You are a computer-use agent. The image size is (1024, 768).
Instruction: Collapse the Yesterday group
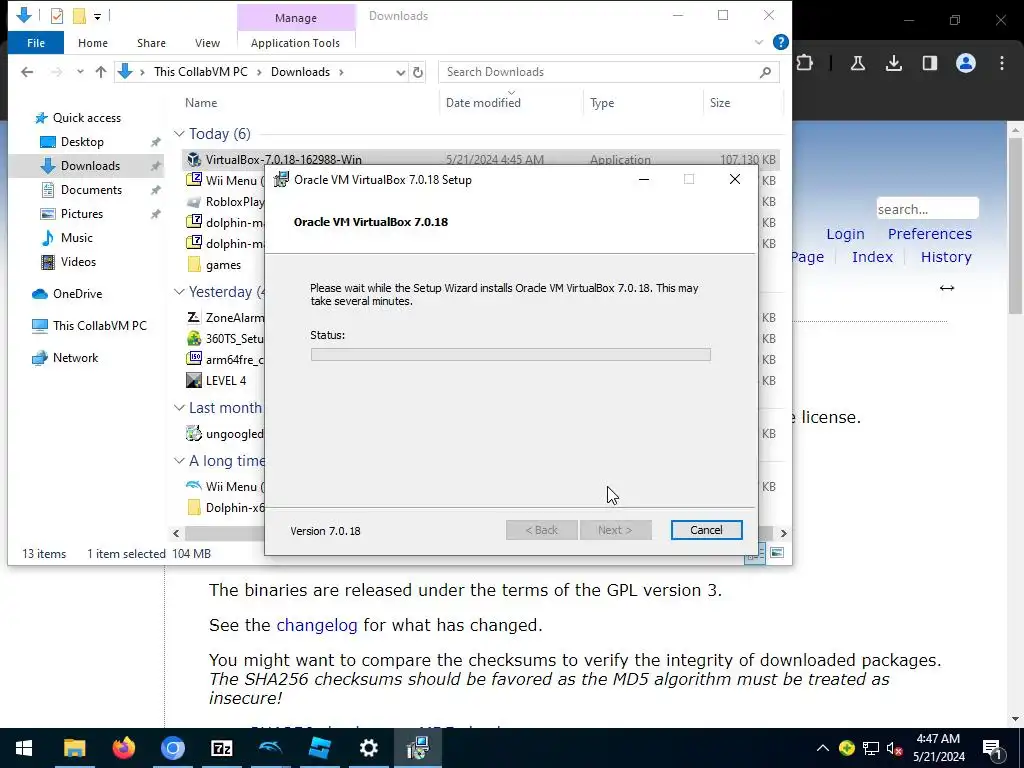coord(179,292)
